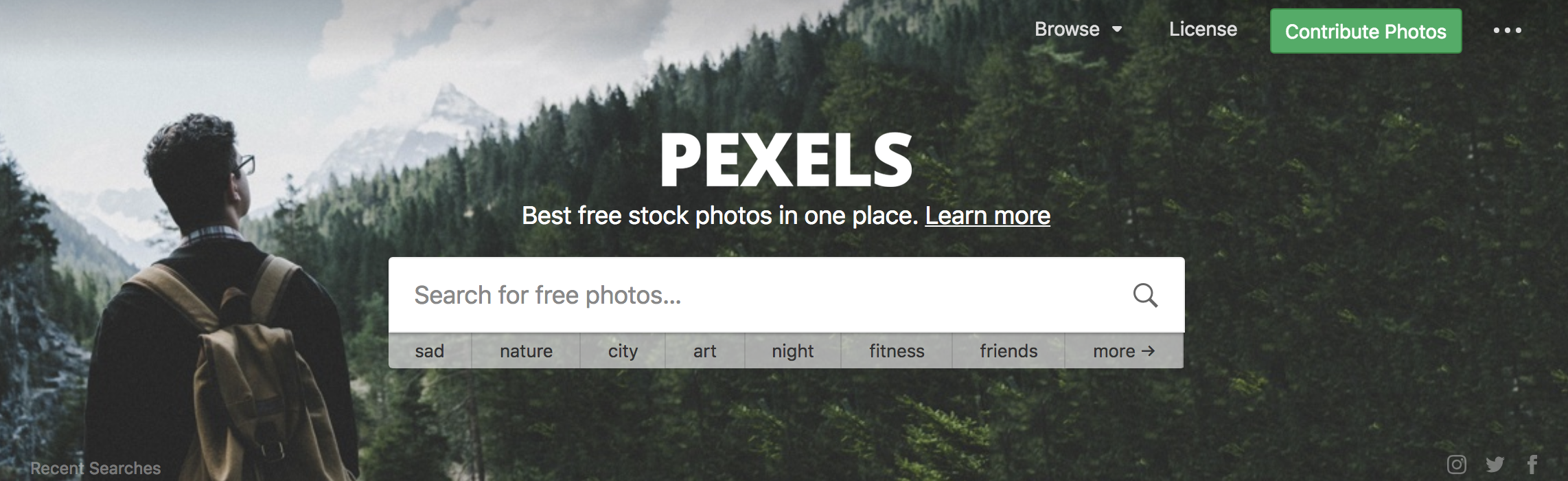Screen dimensions: 1568x481
Task: Open the Facebook icon link
Action: pos(1532,465)
